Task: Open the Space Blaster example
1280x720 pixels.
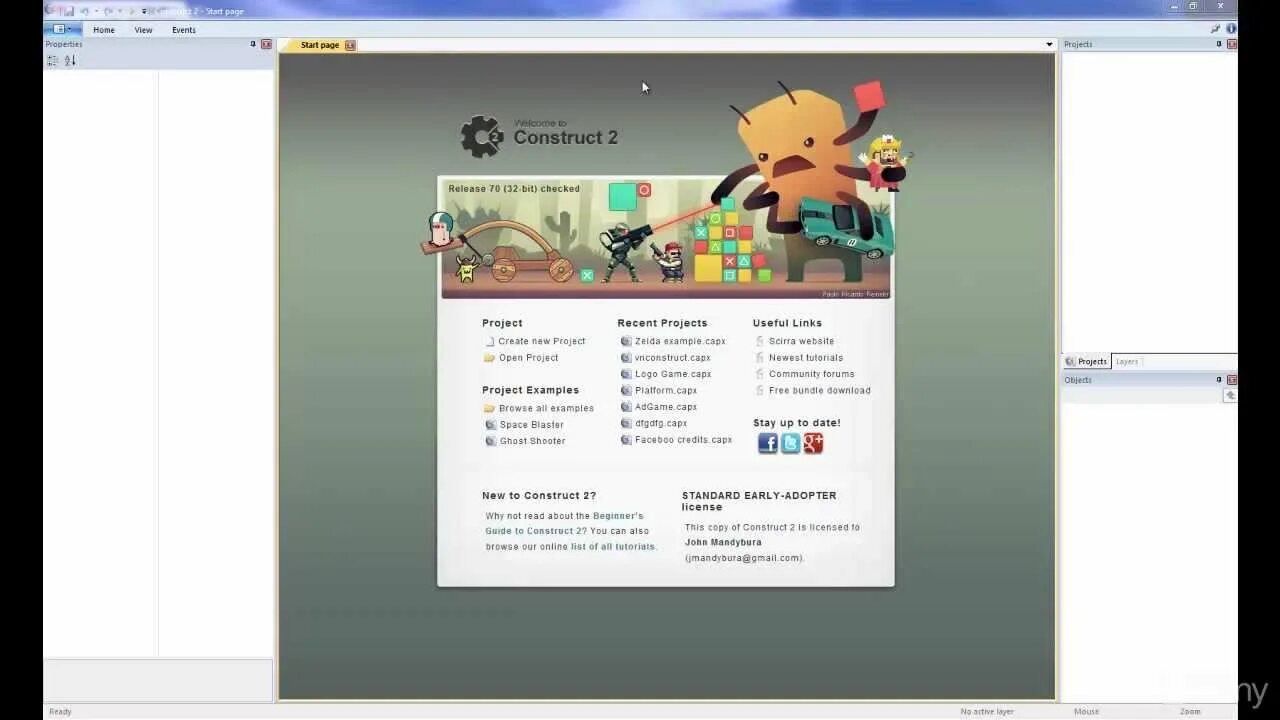Action: click(532, 425)
